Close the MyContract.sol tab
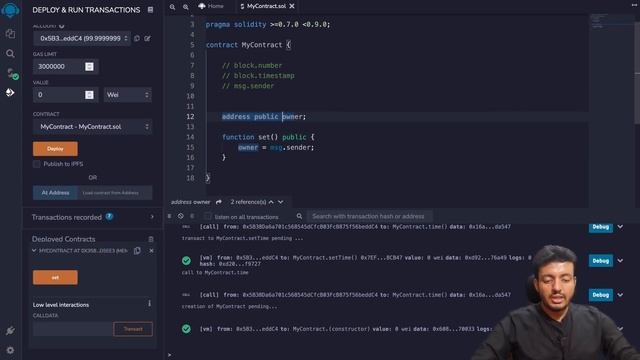The width and height of the screenshot is (640, 360). tap(292, 6)
